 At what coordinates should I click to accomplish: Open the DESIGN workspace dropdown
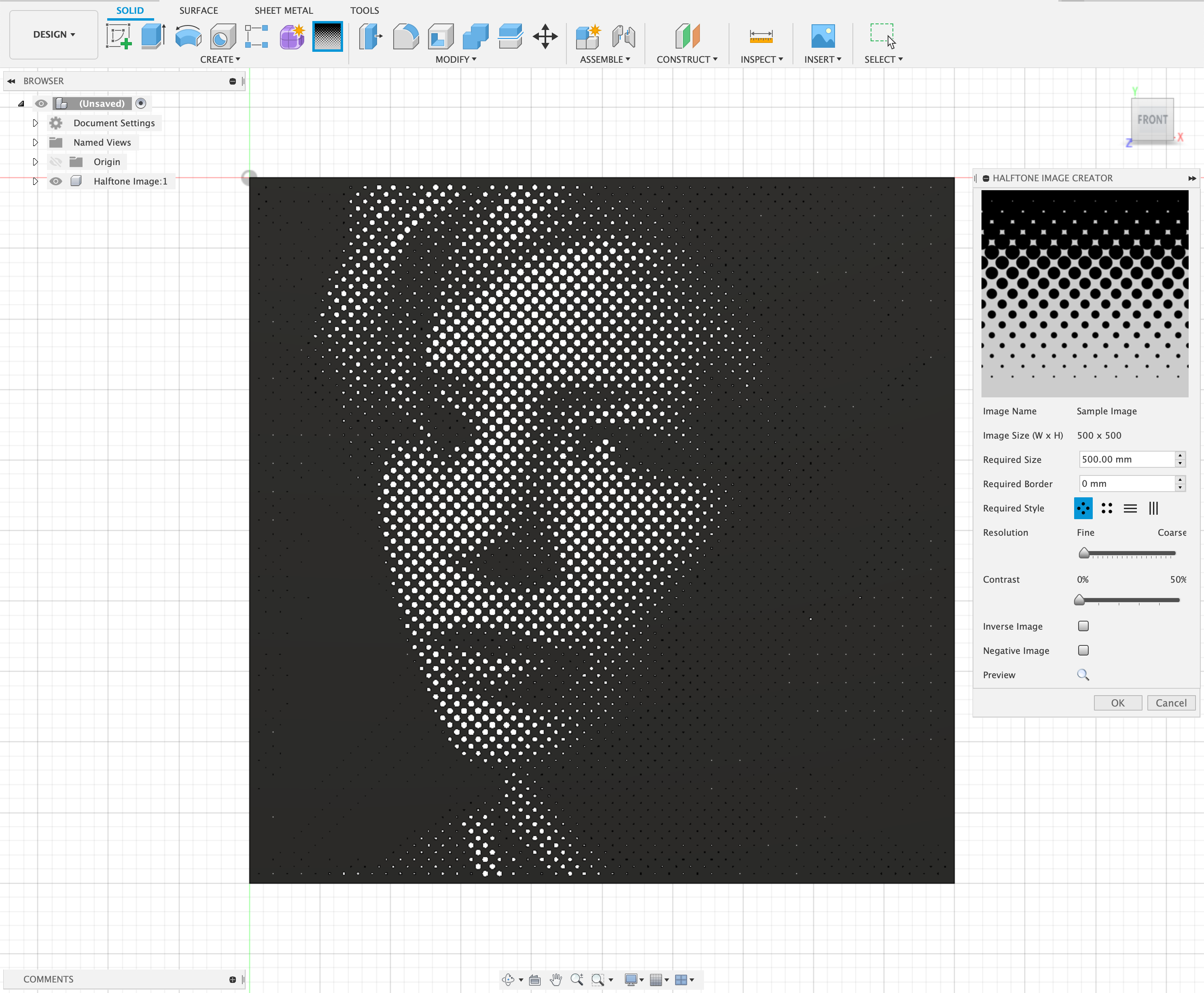pos(54,34)
